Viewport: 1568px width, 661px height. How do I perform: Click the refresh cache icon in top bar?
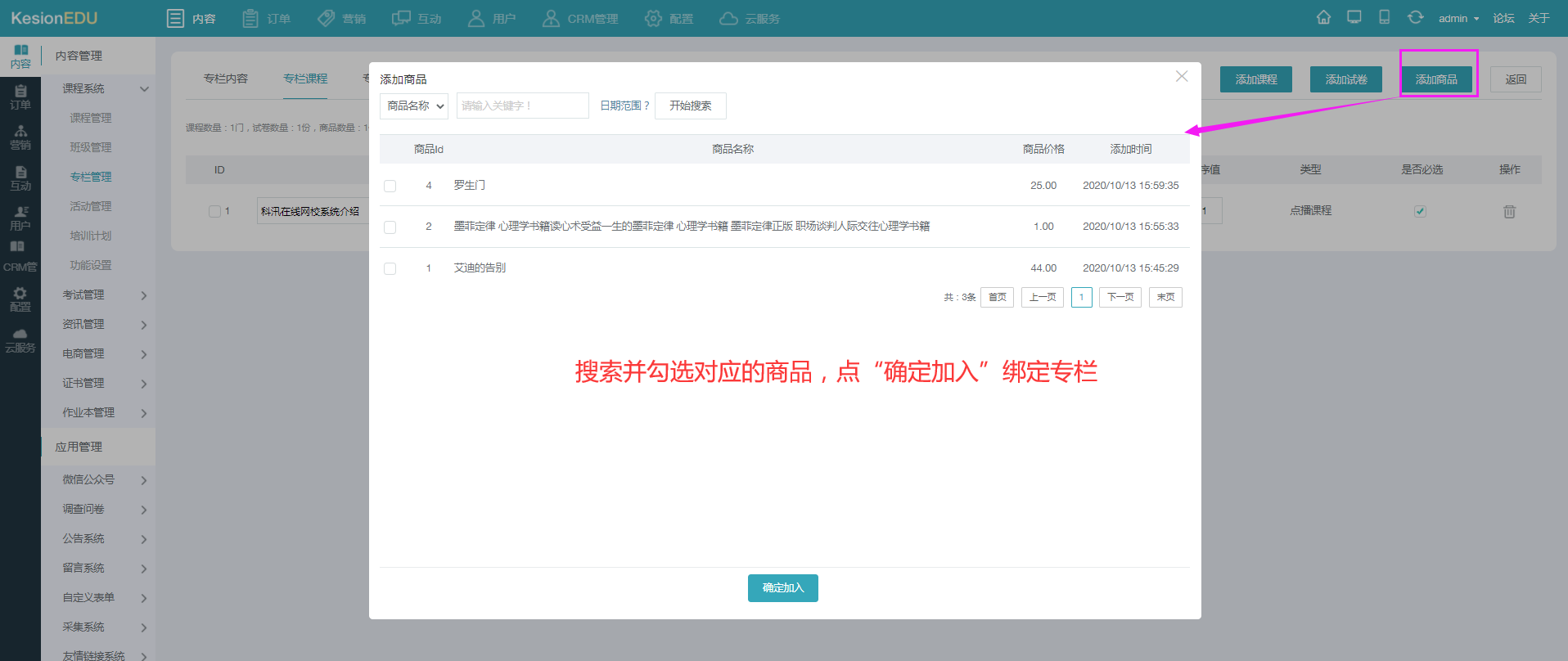[x=1415, y=17]
